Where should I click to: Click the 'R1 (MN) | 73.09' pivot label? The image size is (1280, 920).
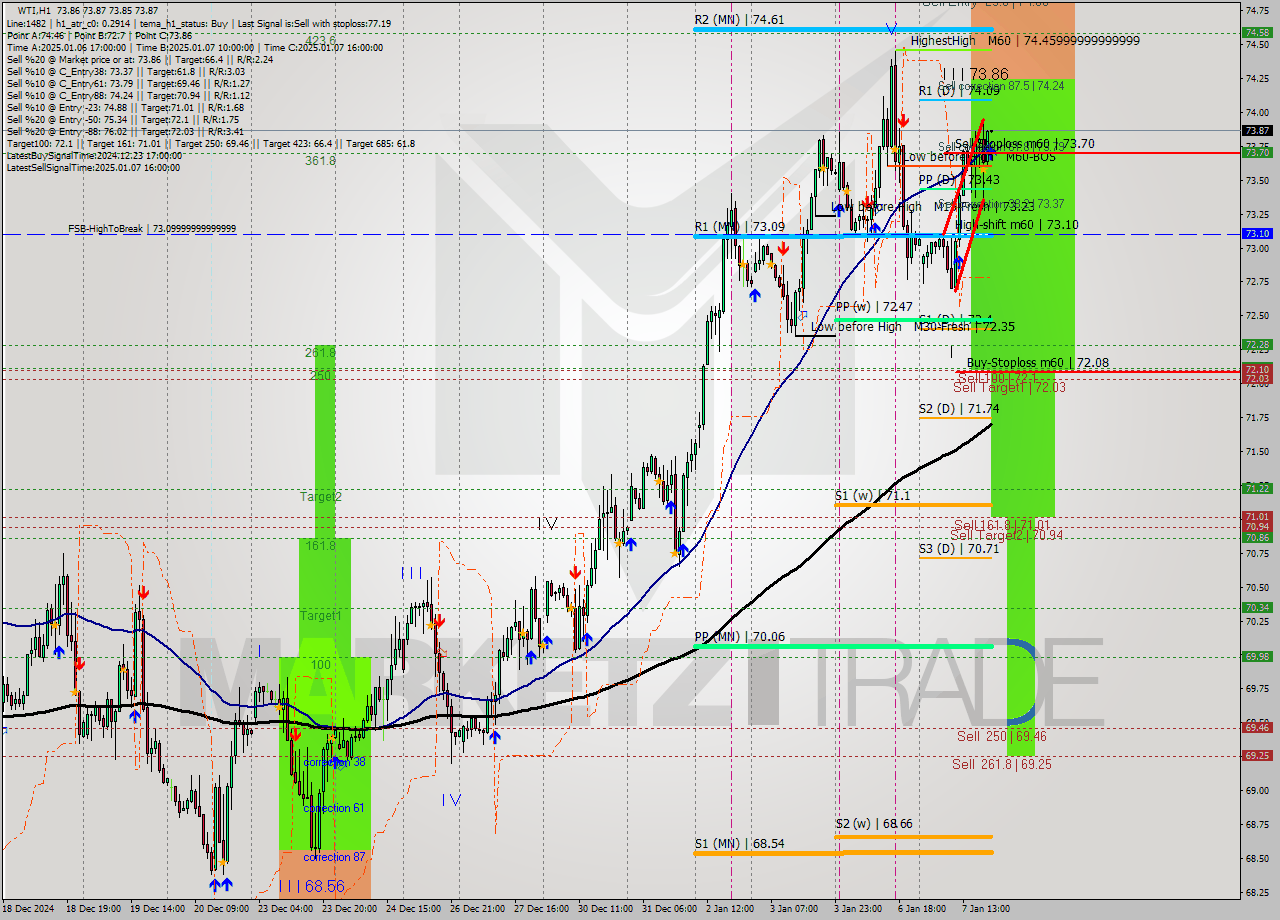(x=739, y=227)
